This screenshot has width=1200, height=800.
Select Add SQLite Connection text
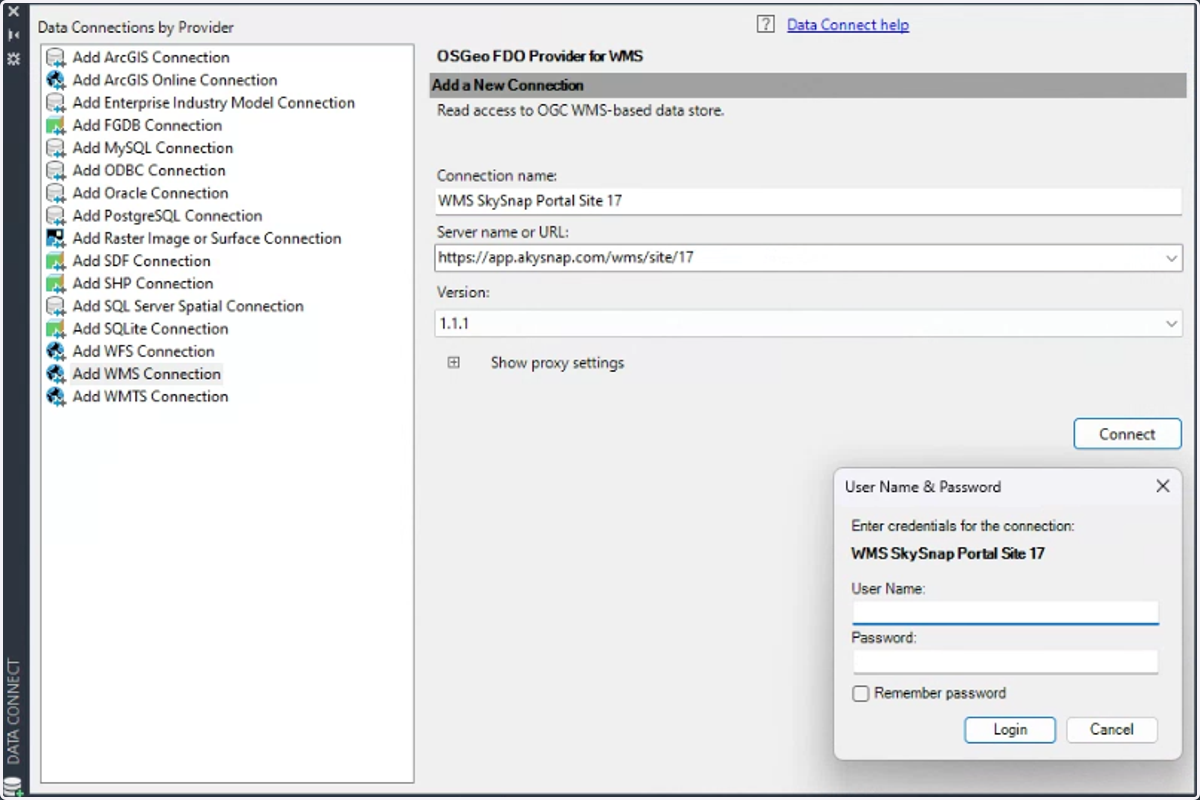pyautogui.click(x=150, y=329)
